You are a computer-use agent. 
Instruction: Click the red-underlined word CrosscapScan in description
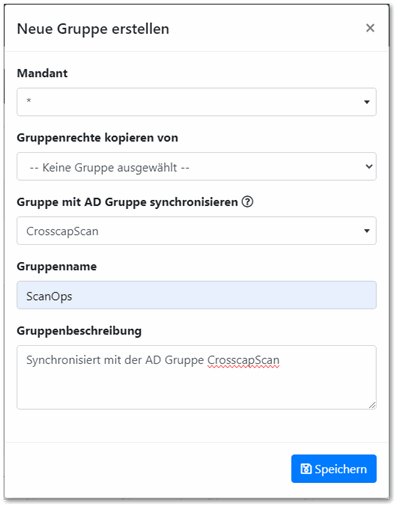[243, 360]
